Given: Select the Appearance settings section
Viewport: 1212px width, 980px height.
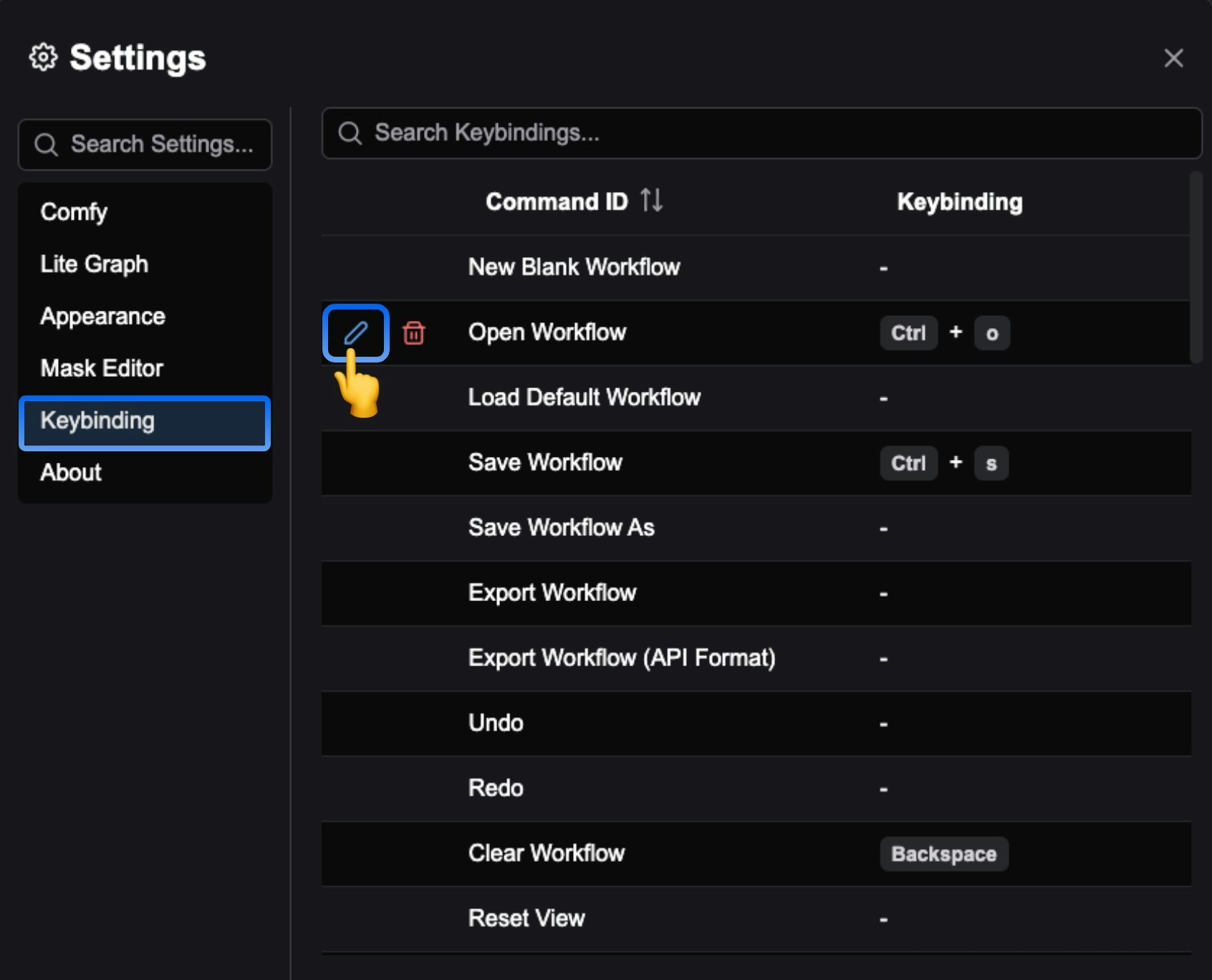Looking at the screenshot, I should point(102,316).
